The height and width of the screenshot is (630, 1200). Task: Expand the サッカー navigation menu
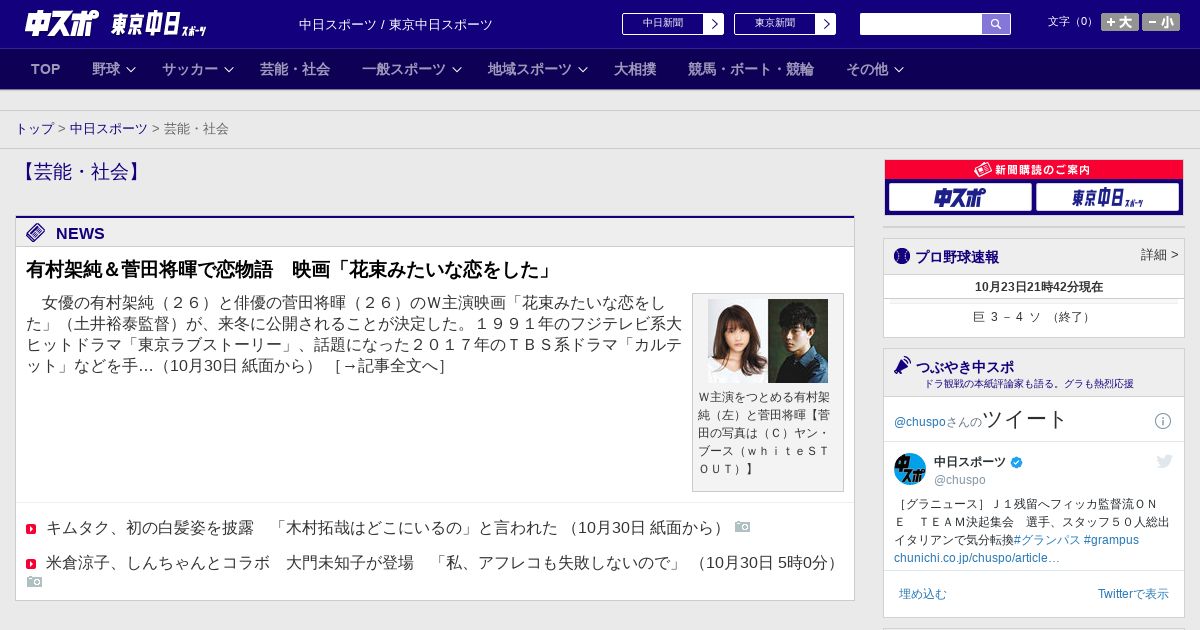[x=198, y=69]
